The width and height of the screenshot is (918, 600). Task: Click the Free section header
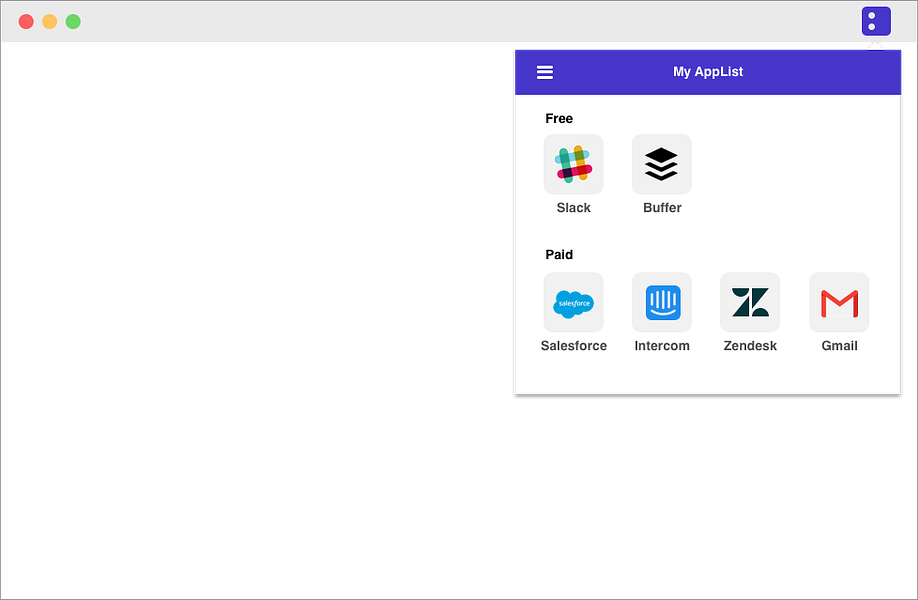(559, 118)
